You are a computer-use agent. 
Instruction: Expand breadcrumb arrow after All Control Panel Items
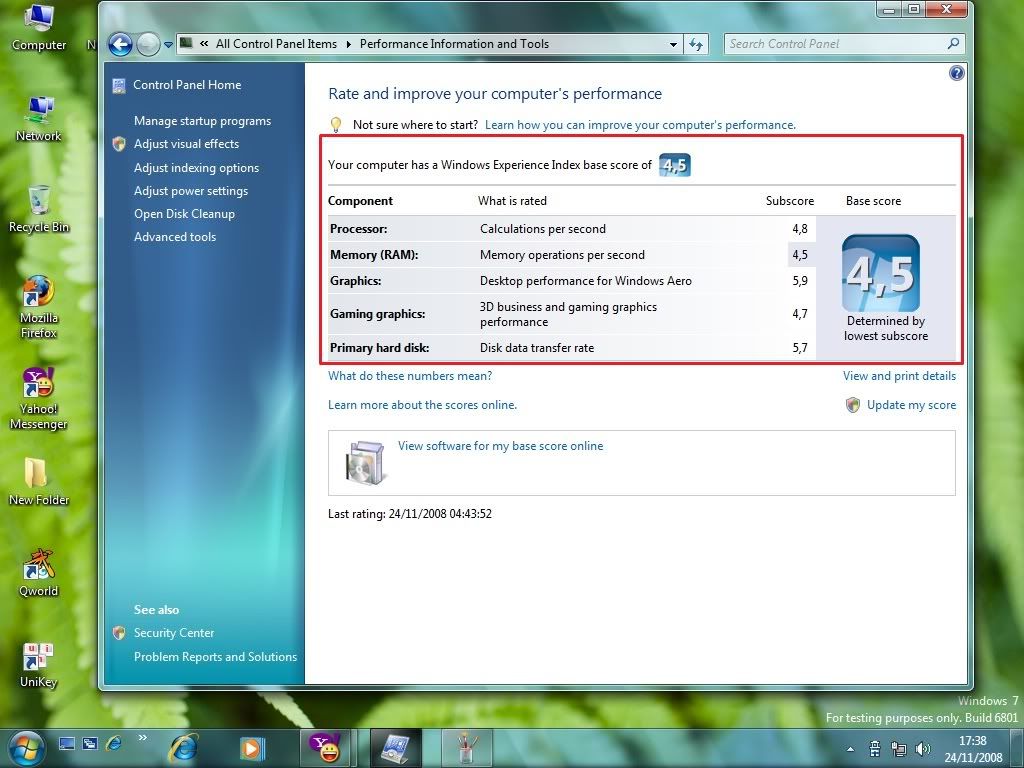348,44
